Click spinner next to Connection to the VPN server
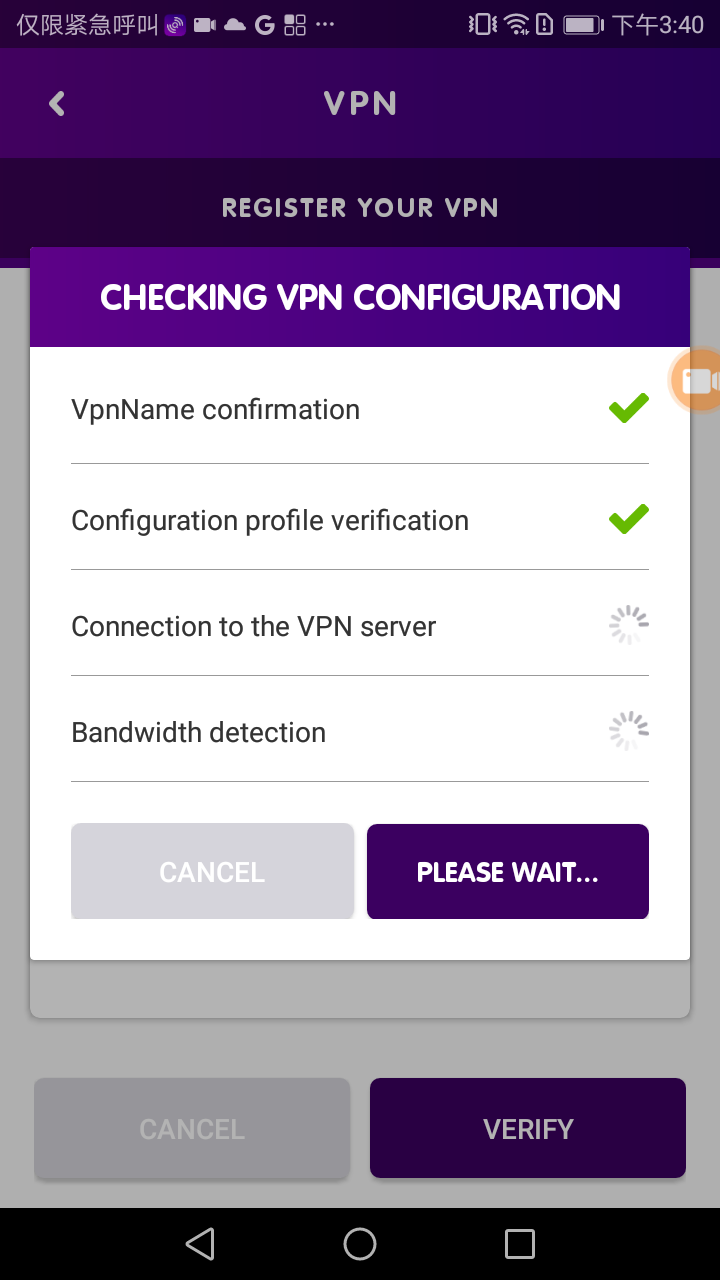This screenshot has width=720, height=1280. point(629,625)
